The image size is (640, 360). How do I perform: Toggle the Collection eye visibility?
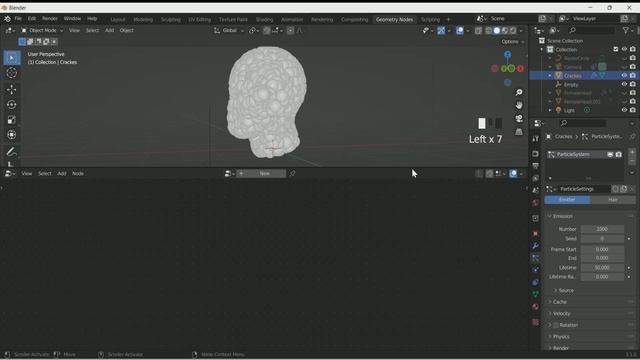click(x=624, y=49)
